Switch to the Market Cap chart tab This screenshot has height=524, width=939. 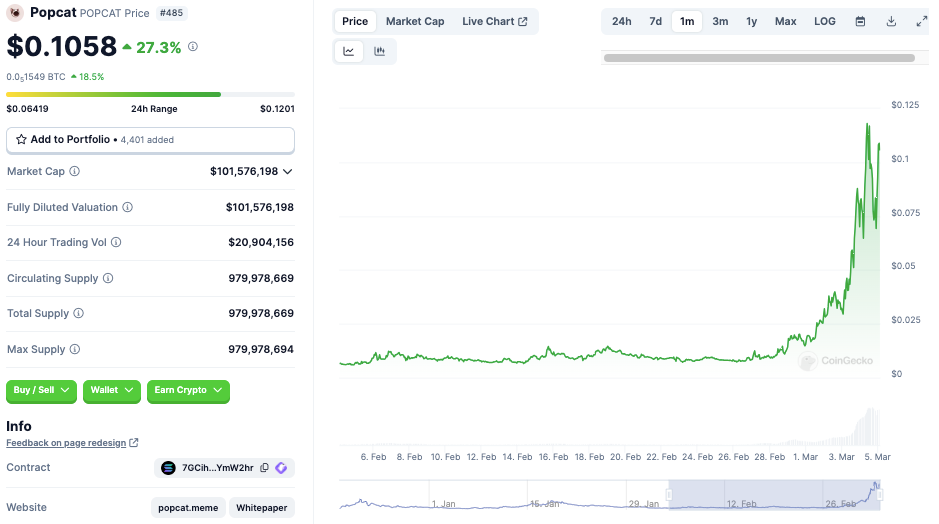point(415,22)
